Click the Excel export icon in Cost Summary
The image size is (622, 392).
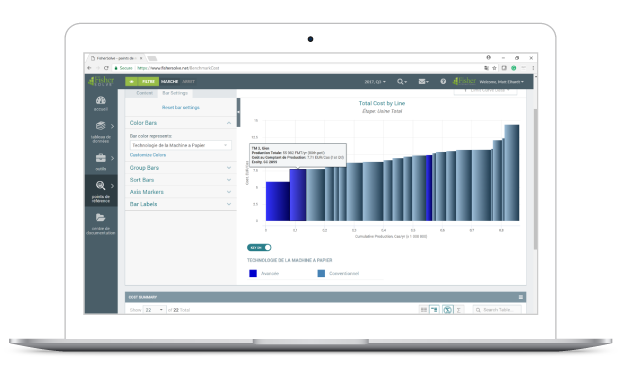[447, 310]
